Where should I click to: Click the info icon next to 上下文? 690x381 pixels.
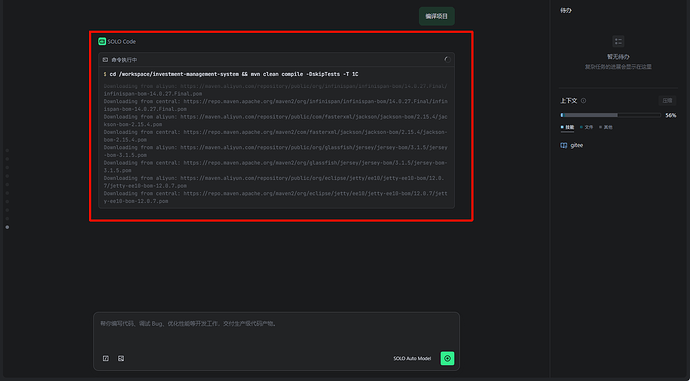[x=584, y=101]
